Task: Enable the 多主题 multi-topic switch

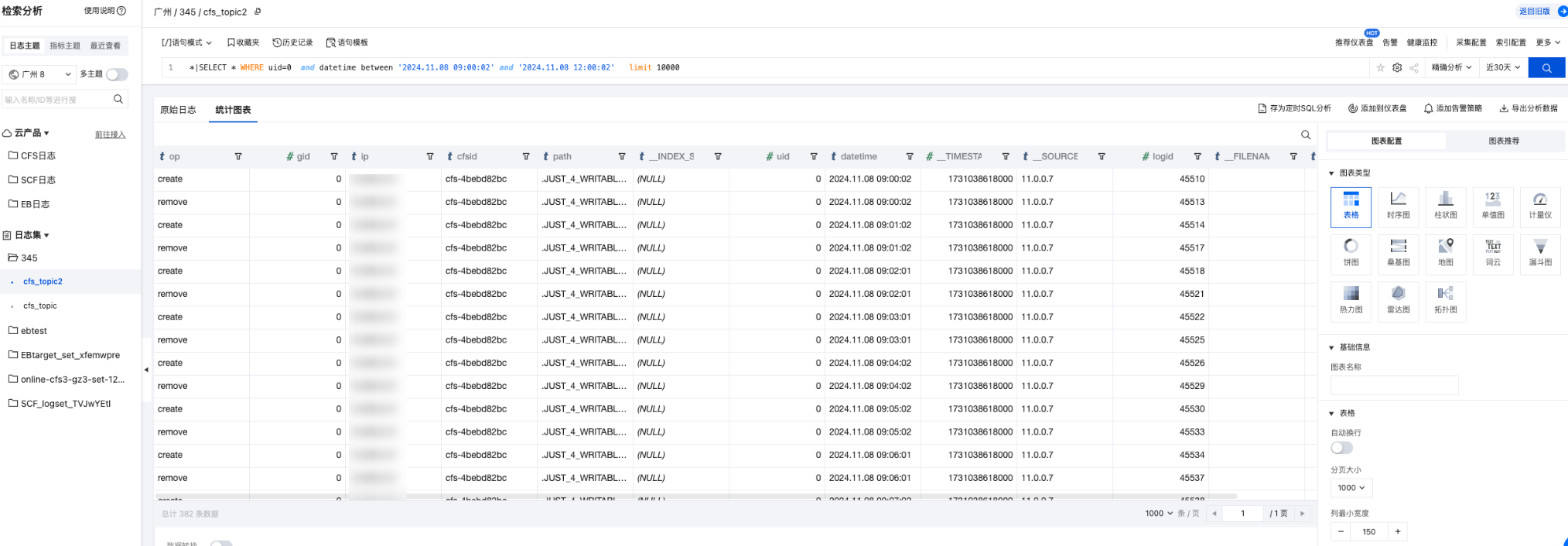Action: (x=117, y=74)
